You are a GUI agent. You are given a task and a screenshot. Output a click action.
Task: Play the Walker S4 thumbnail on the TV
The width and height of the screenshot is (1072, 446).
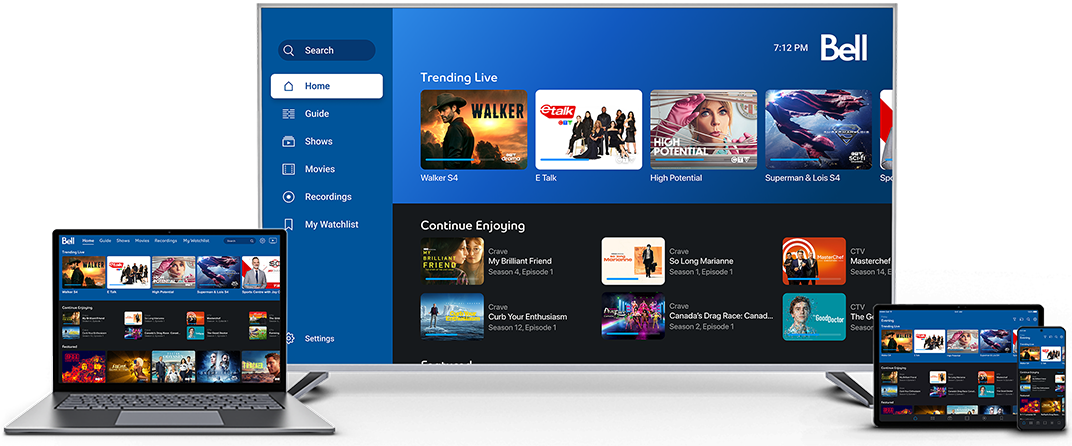click(474, 130)
